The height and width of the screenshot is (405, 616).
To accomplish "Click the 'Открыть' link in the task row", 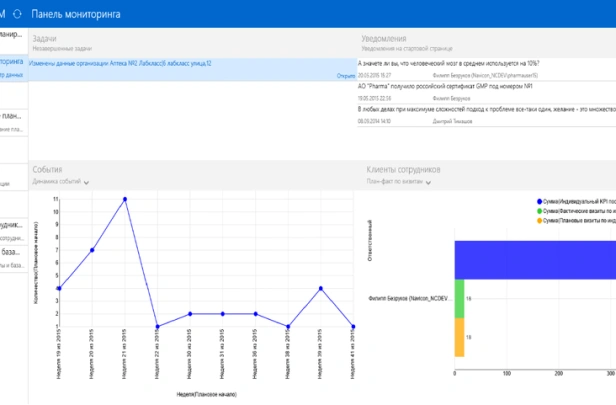I will tap(339, 74).
